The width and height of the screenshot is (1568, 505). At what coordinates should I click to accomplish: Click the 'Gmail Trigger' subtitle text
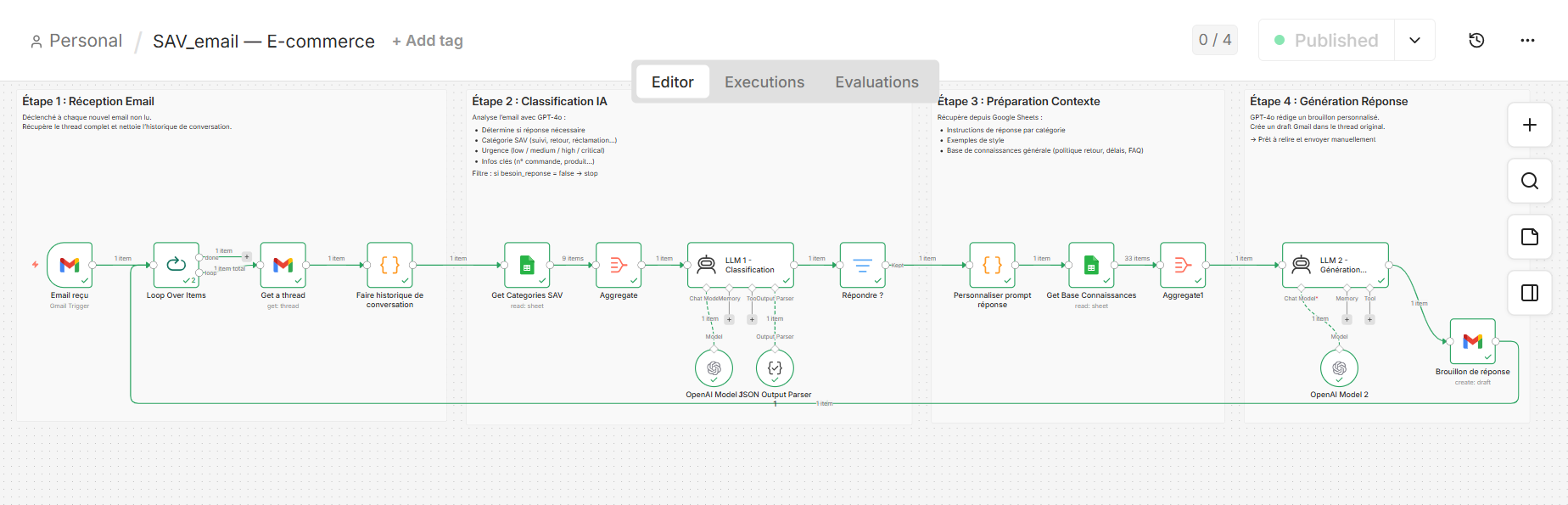(70, 306)
